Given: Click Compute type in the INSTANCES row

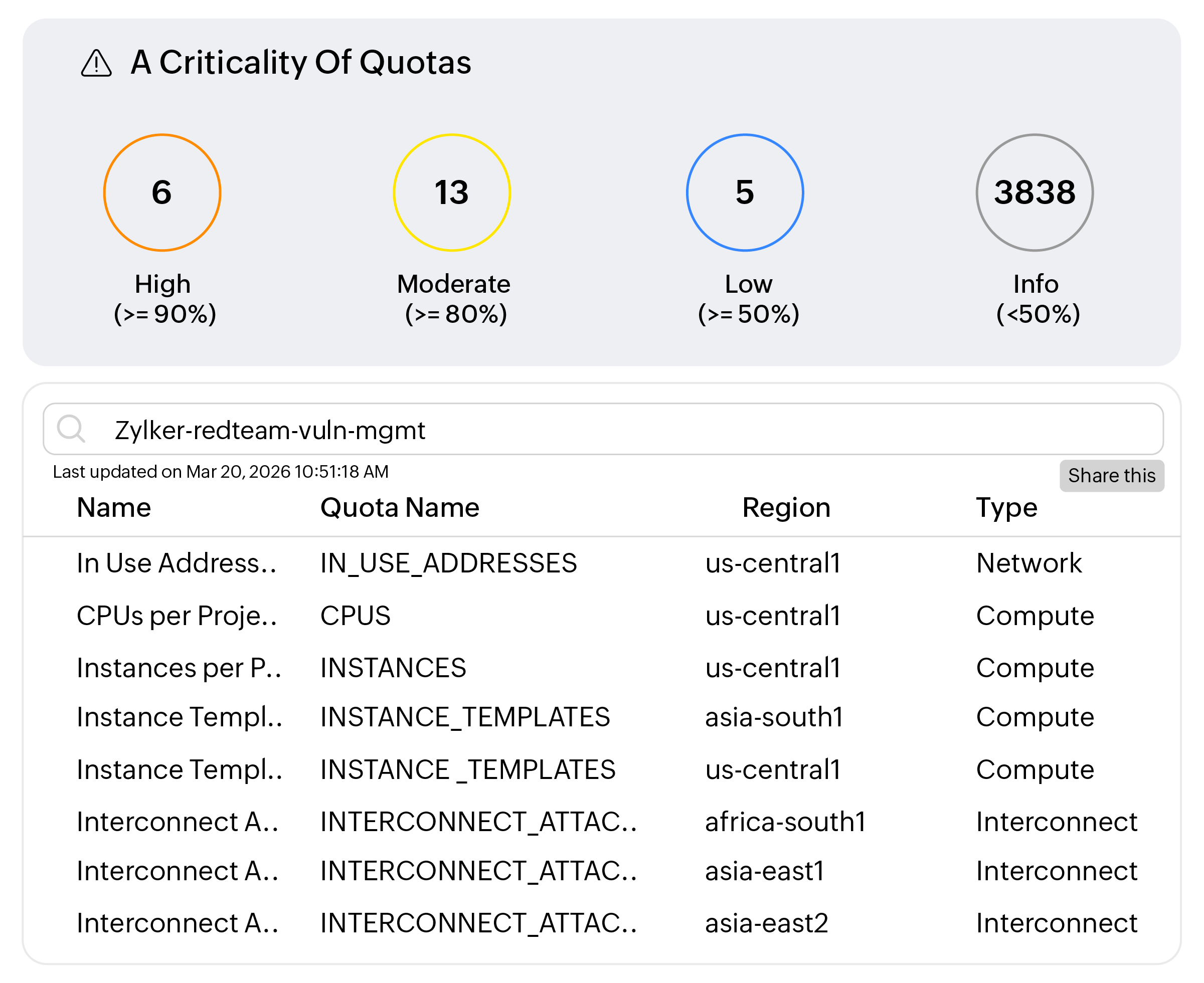Looking at the screenshot, I should 1035,669.
